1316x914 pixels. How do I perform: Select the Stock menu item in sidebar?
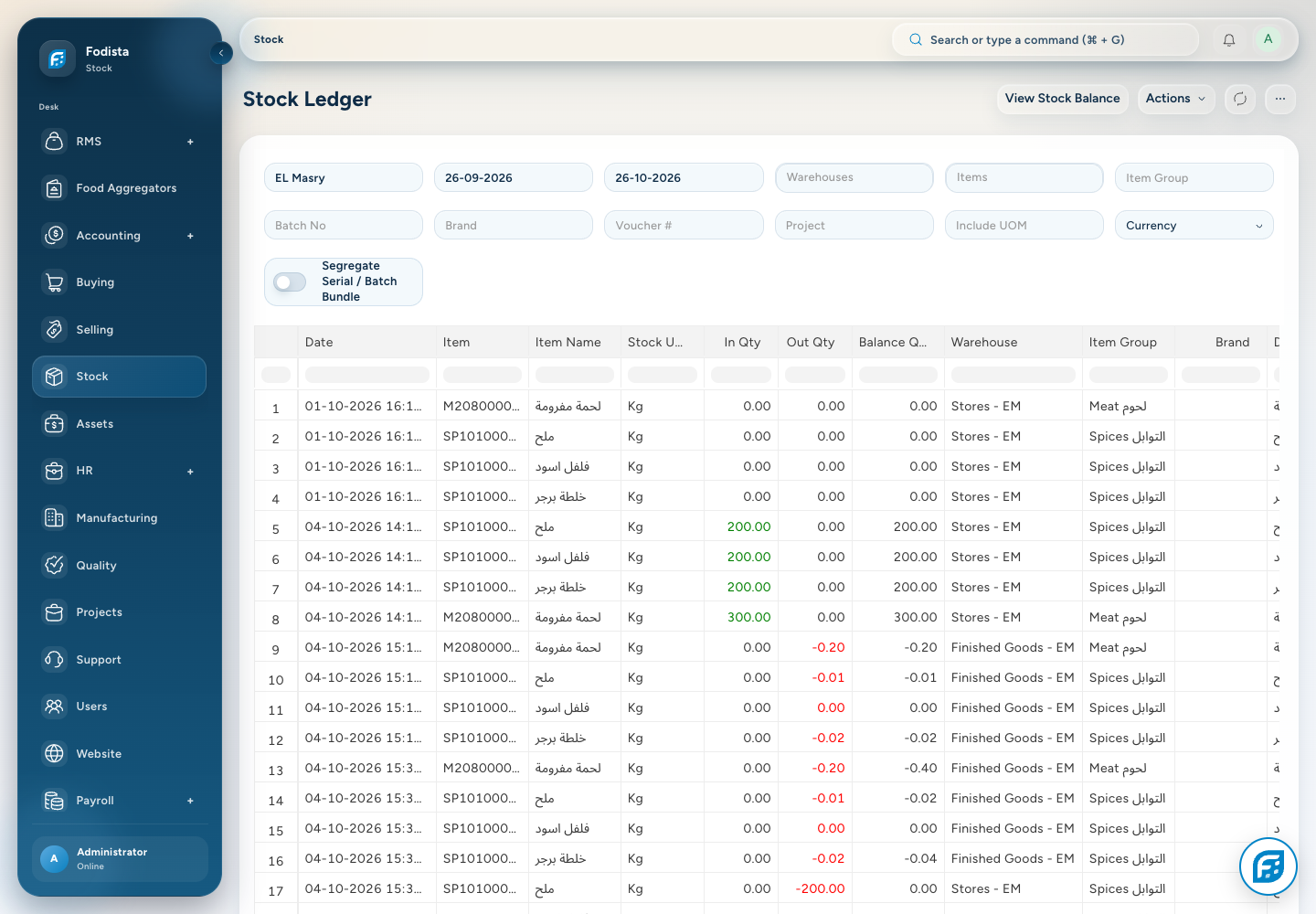coord(119,377)
